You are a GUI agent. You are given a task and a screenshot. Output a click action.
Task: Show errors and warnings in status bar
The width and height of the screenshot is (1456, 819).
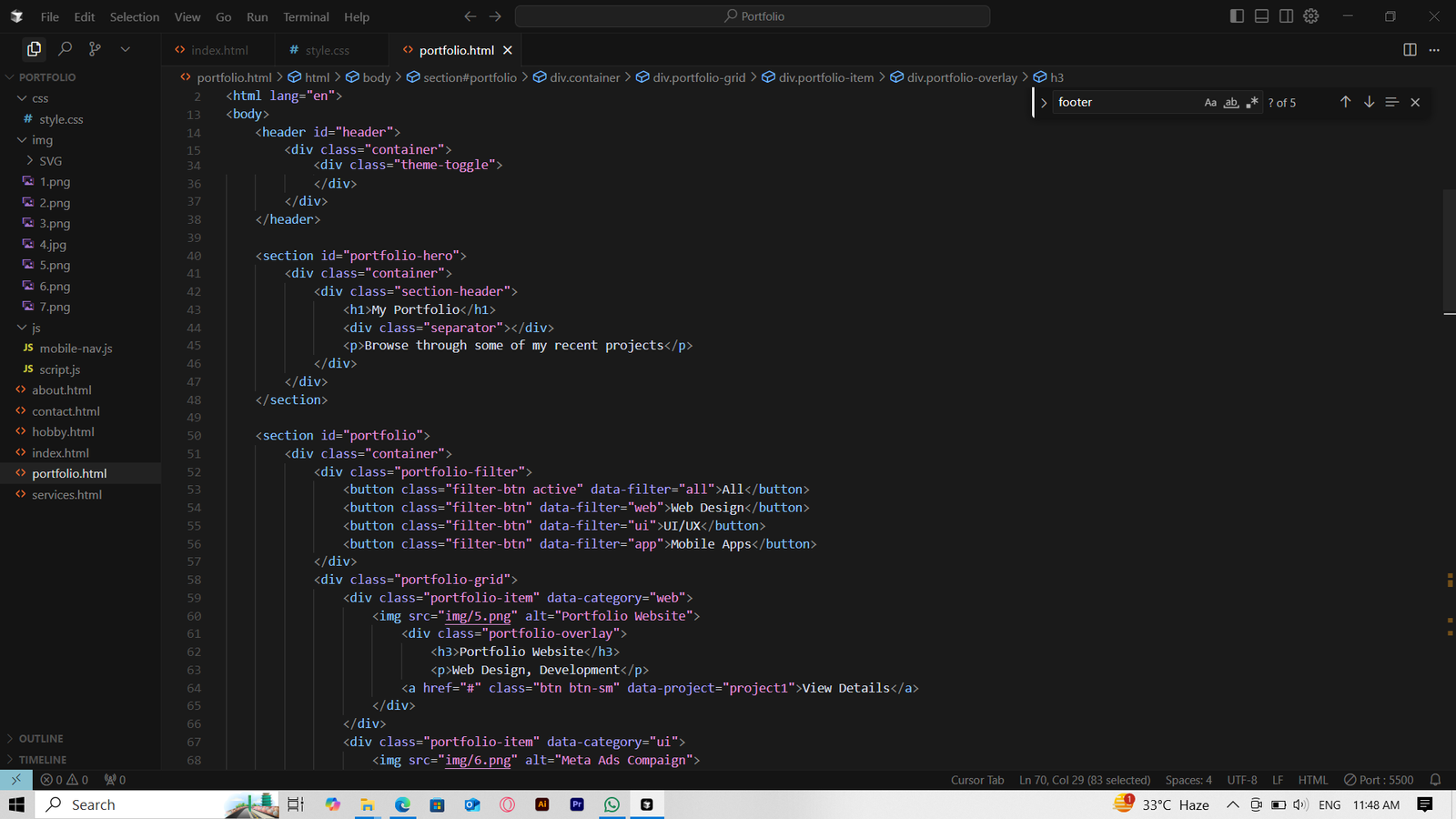64,780
